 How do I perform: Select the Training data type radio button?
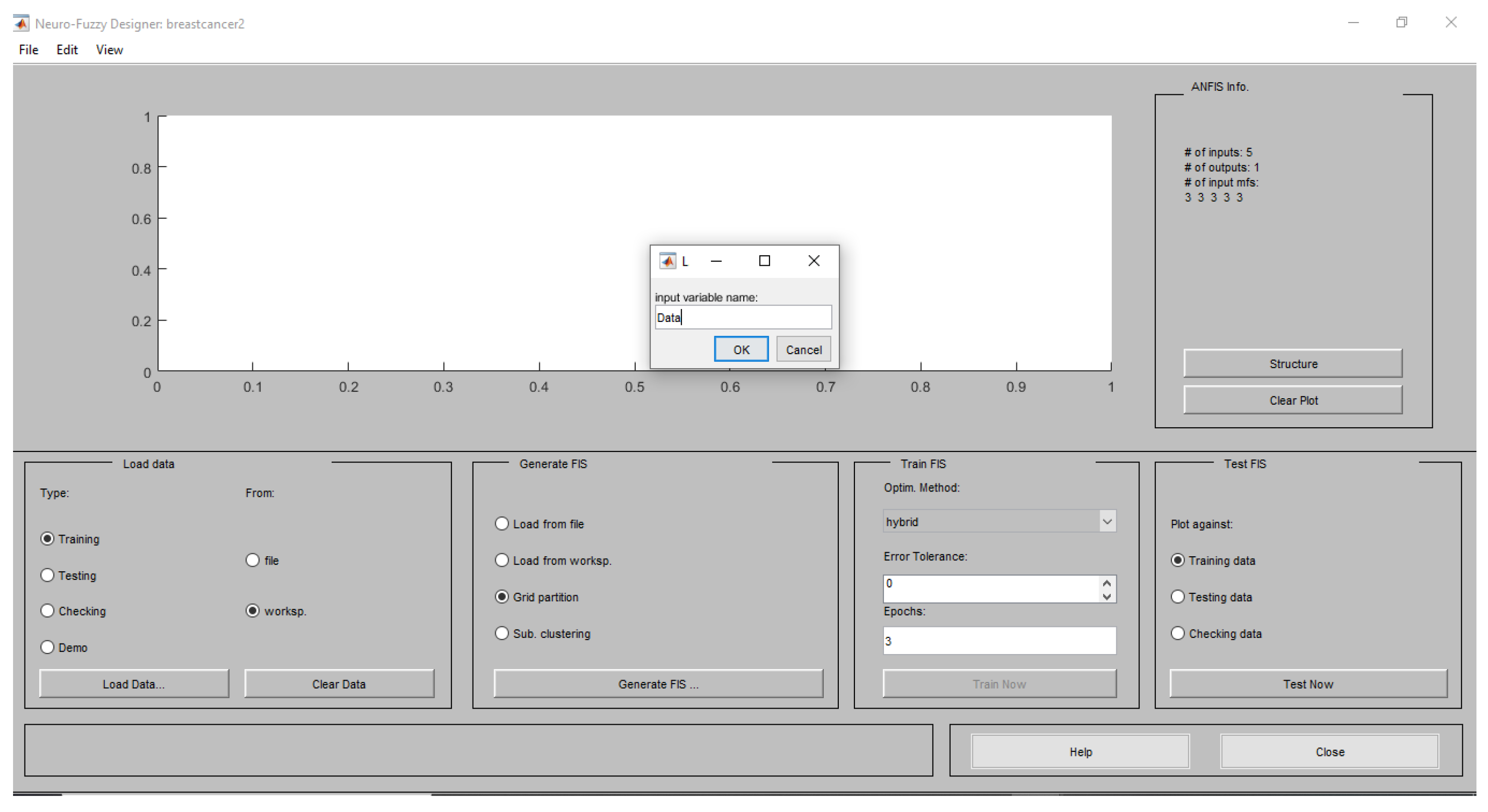point(47,539)
